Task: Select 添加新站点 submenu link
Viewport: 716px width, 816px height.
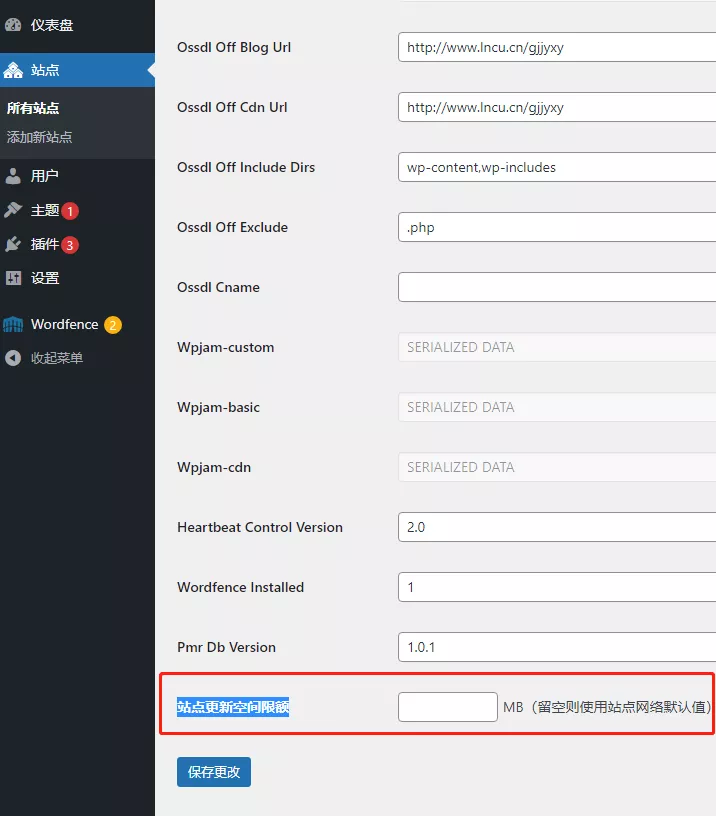Action: pos(40,137)
